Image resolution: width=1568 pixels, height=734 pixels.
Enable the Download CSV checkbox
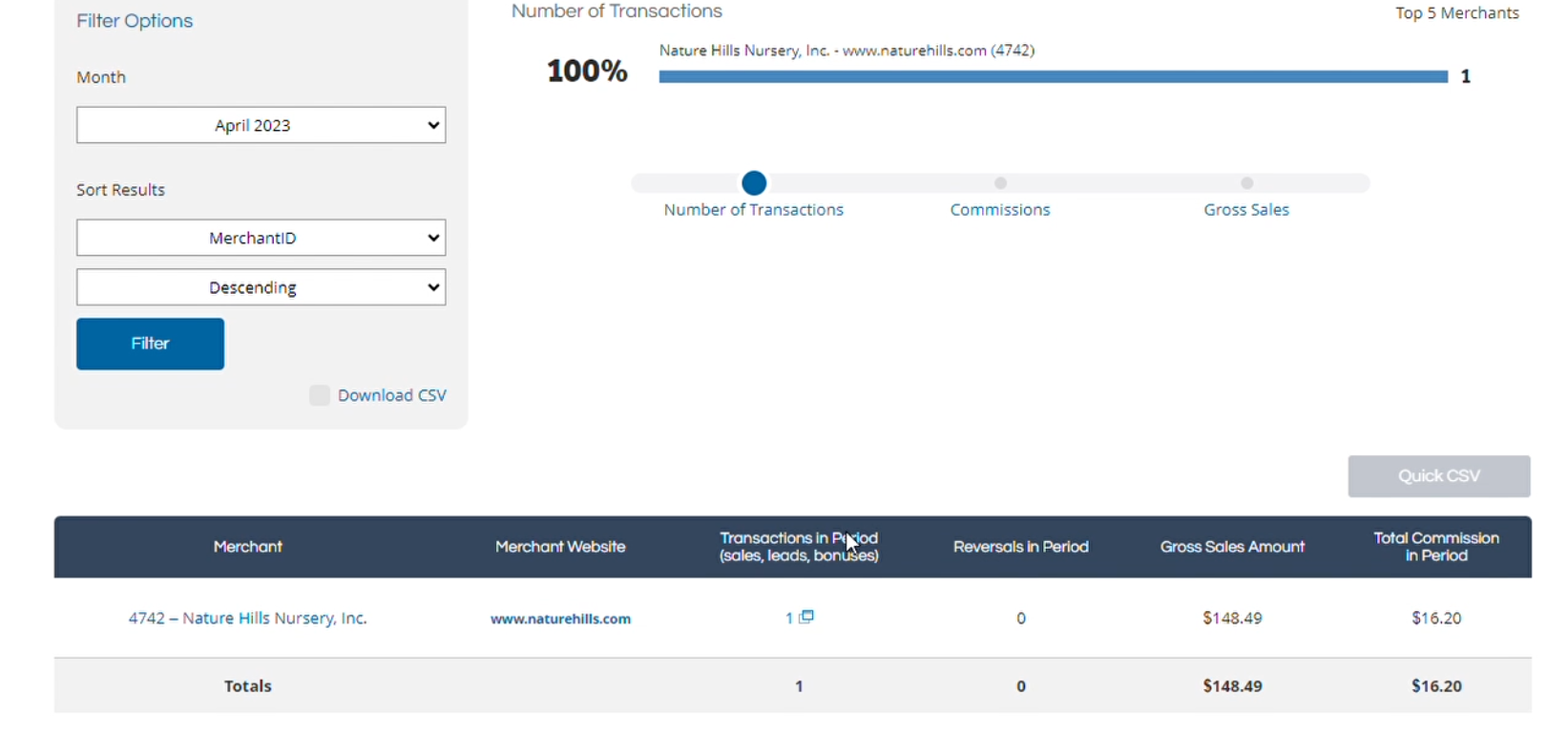click(320, 395)
